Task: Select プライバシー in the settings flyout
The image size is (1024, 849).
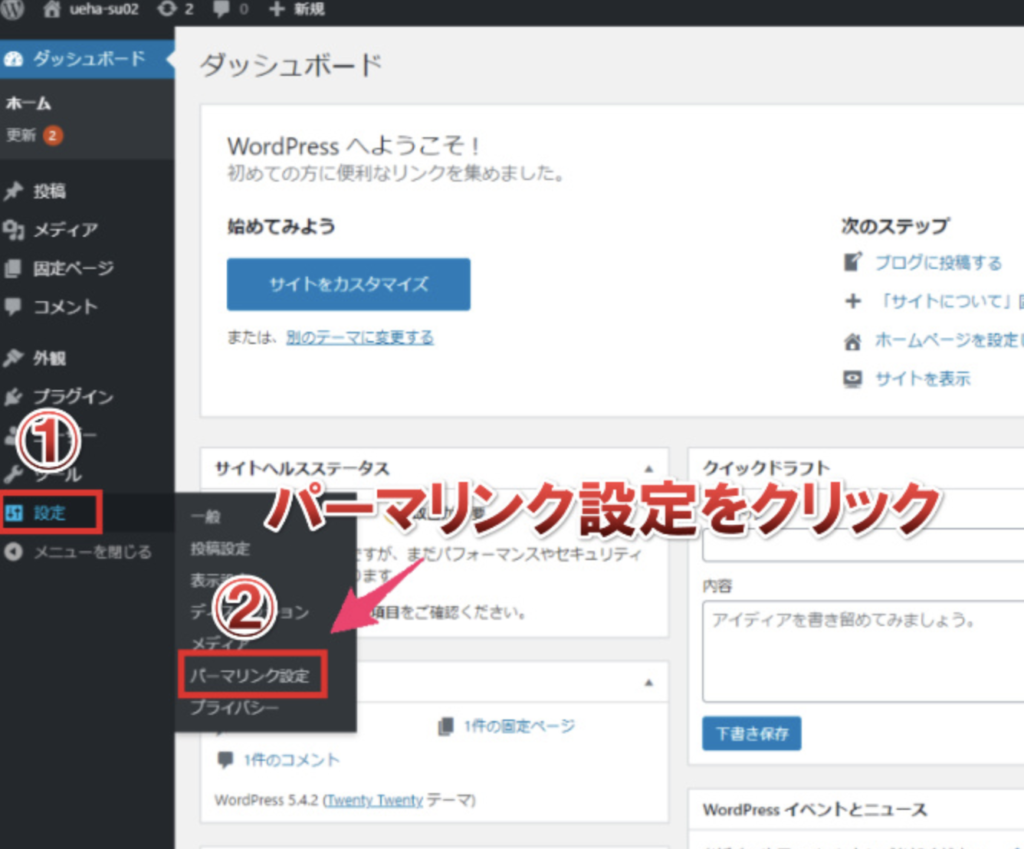Action: pos(234,707)
